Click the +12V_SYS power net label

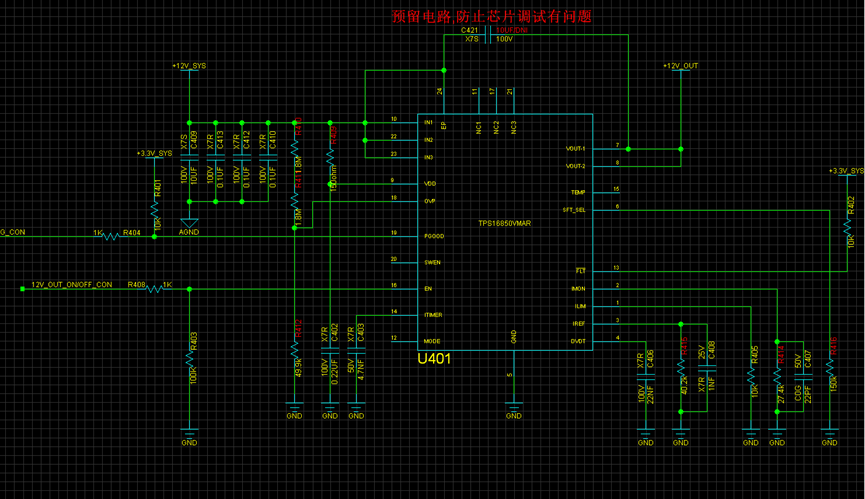pos(189,66)
